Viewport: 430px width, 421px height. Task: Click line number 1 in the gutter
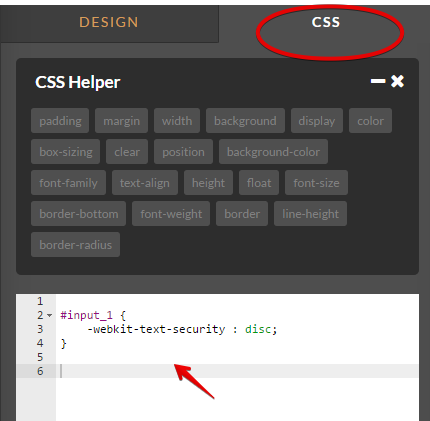(40, 301)
